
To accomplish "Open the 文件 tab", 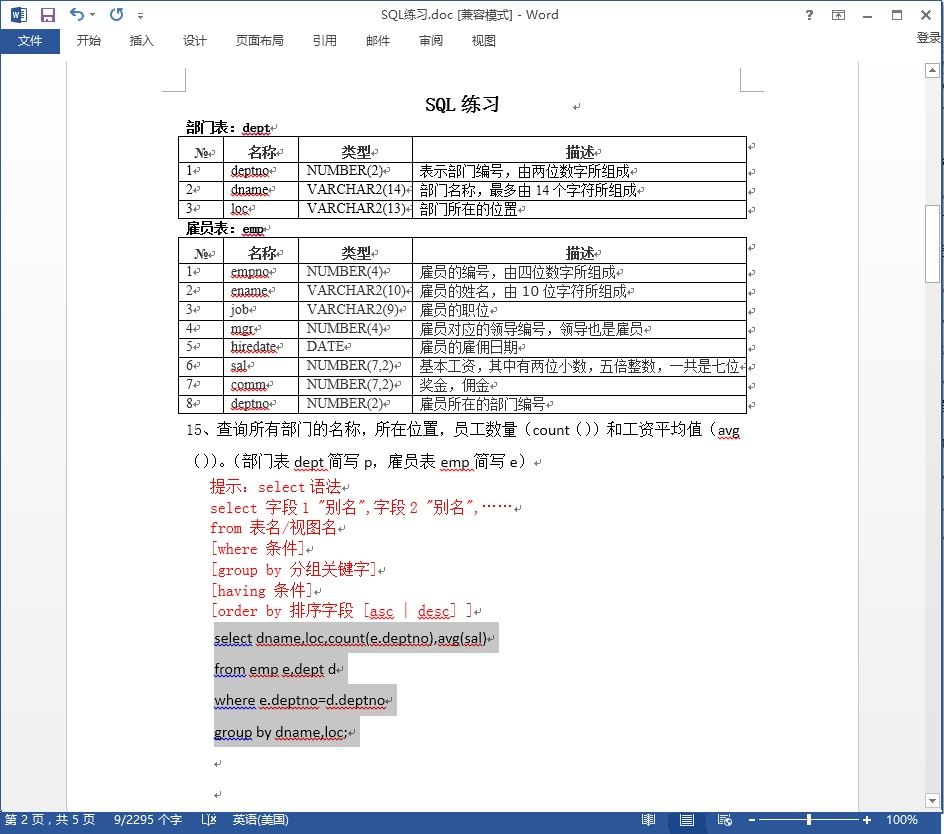I will 30,41.
